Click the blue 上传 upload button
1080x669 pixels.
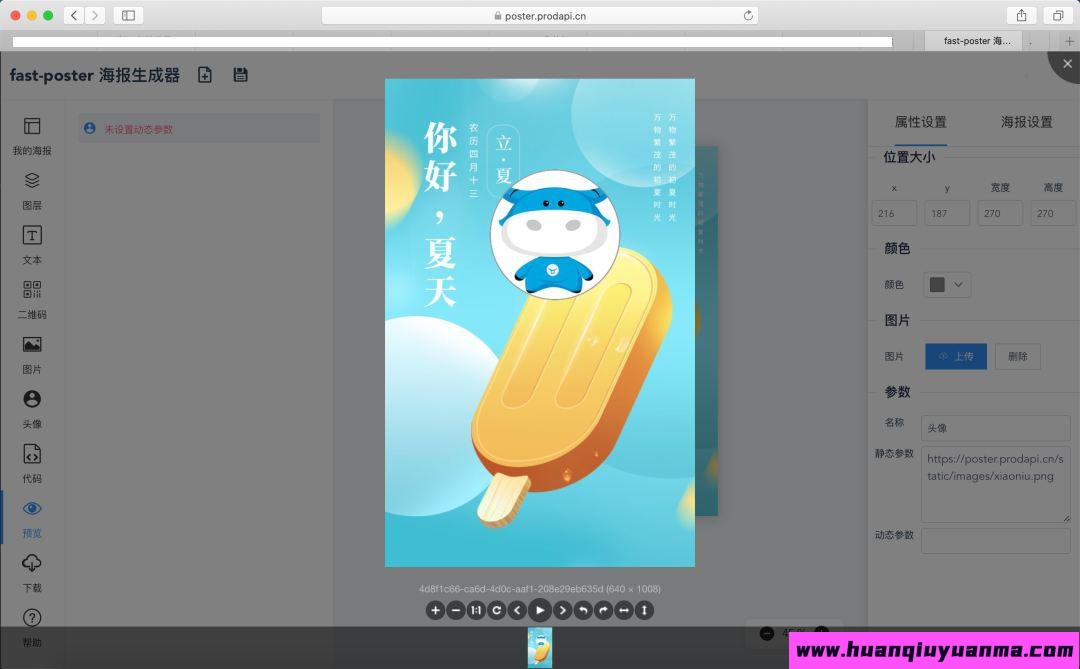pyautogui.click(x=956, y=356)
